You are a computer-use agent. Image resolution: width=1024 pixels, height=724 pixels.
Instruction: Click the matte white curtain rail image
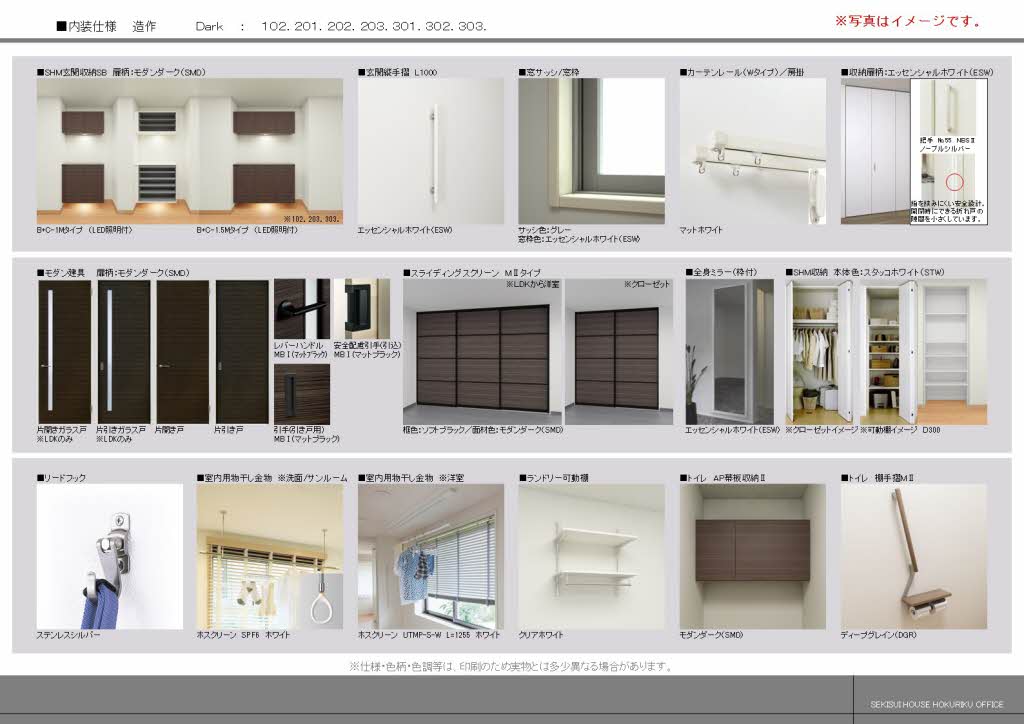752,150
